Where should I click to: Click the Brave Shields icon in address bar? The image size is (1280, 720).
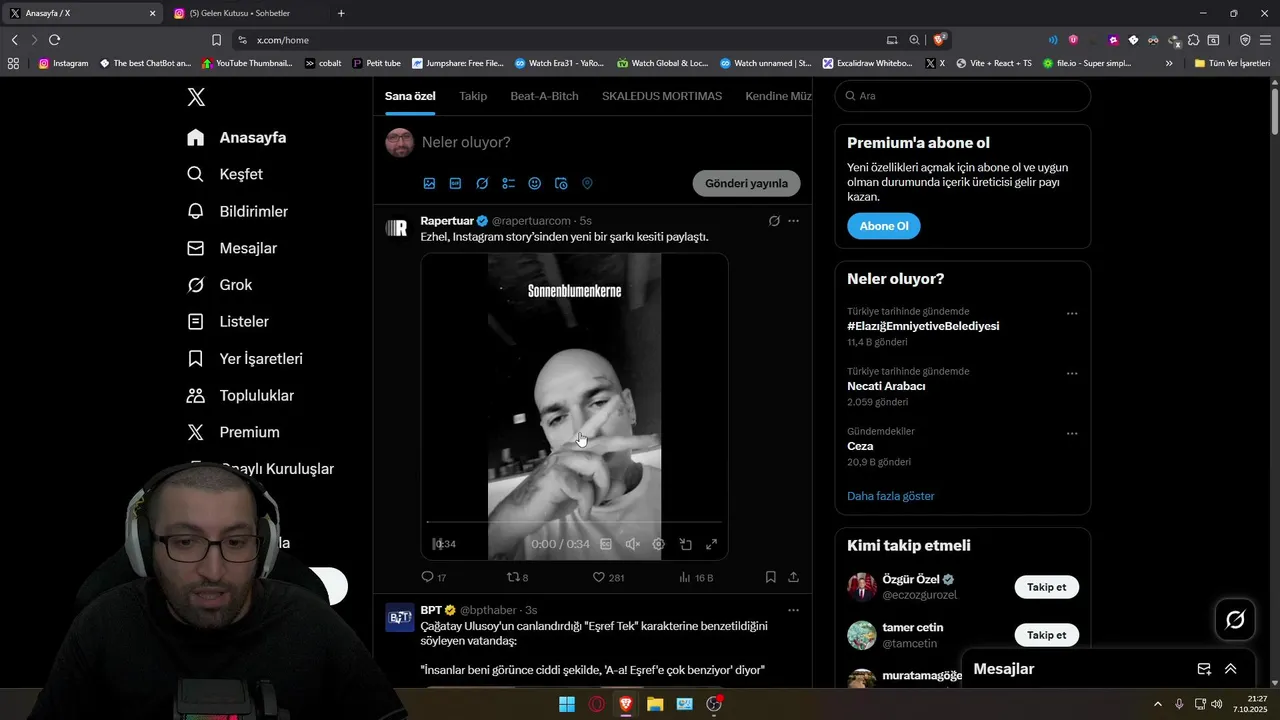click(939, 40)
